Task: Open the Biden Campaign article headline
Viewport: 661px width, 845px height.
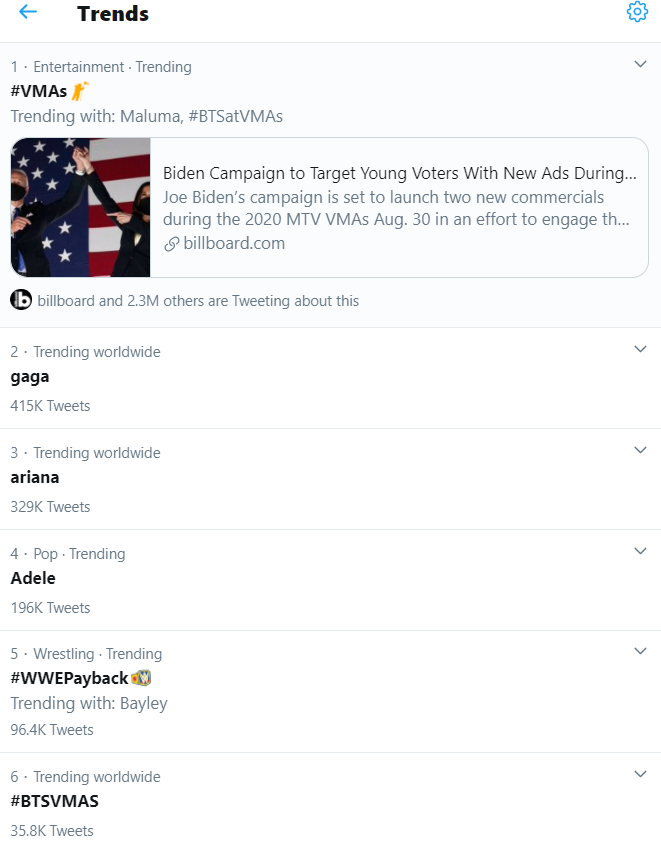Action: 400,173
